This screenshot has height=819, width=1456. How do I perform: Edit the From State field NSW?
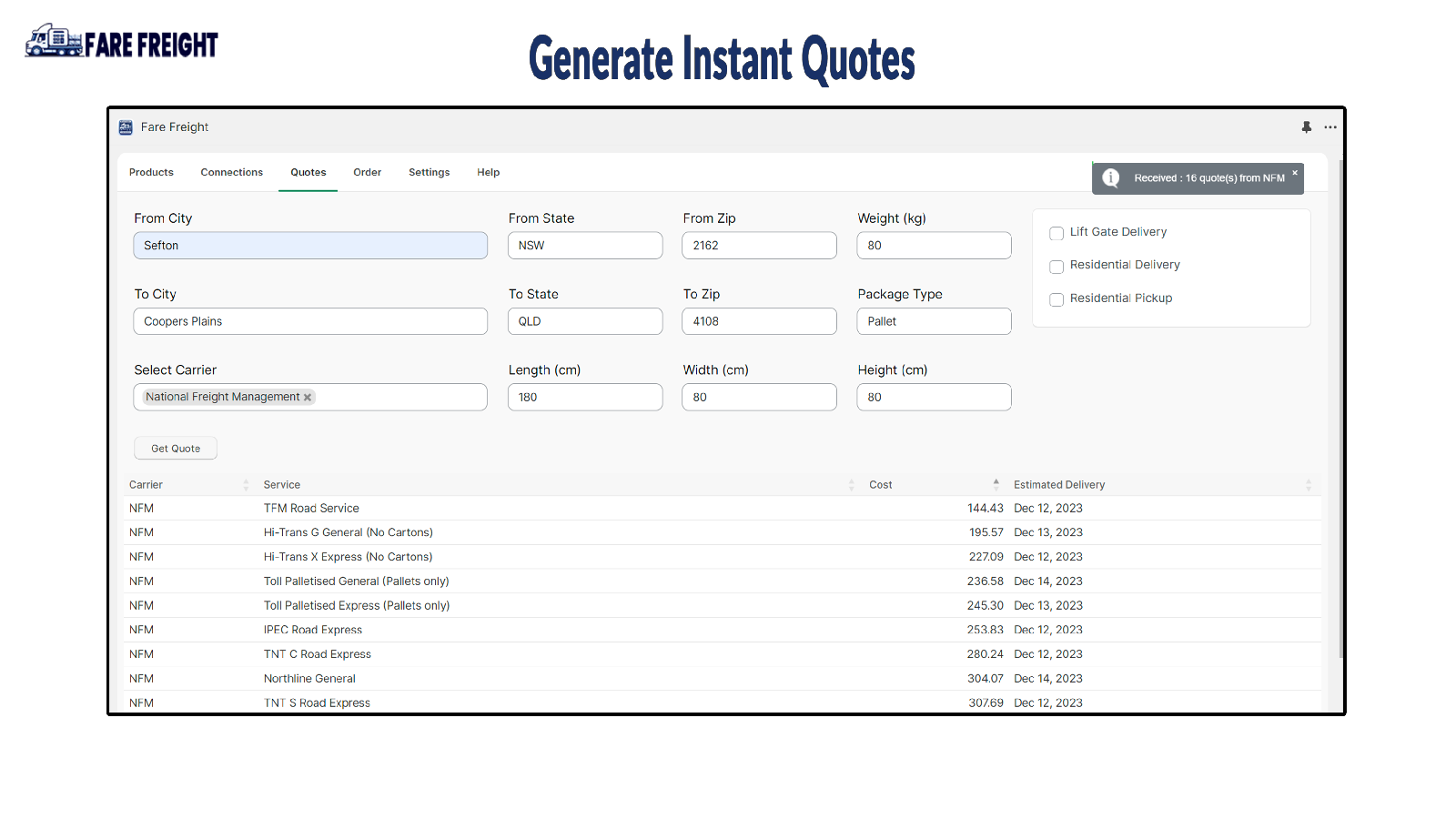pos(585,246)
